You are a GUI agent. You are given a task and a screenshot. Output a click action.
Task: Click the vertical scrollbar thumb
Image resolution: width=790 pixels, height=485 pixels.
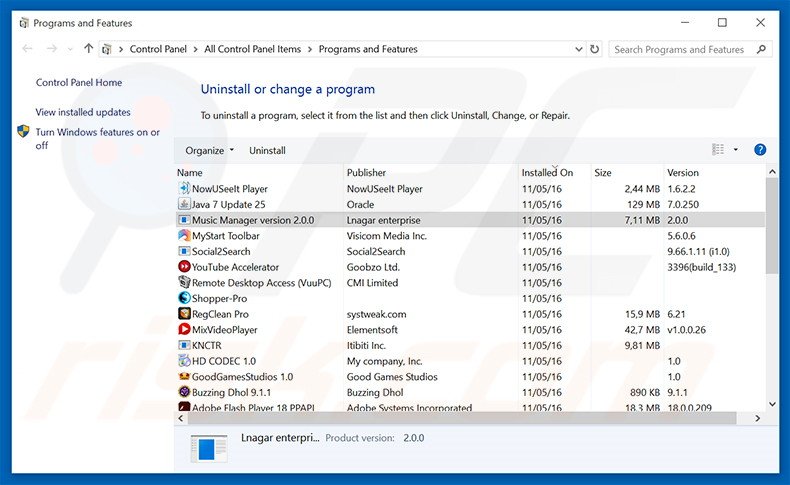tap(772, 226)
